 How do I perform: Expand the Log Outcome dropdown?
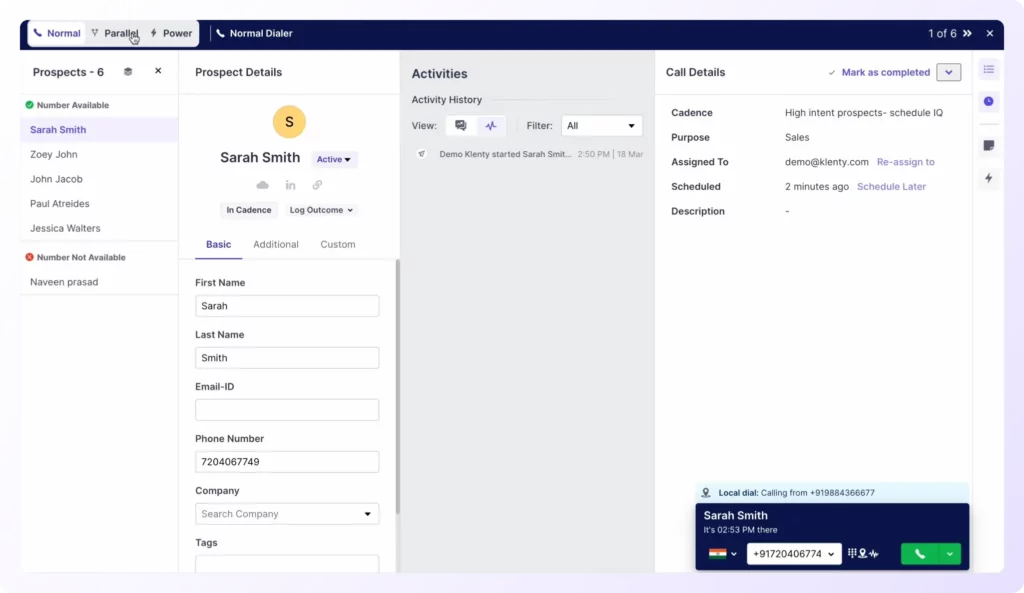(320, 210)
